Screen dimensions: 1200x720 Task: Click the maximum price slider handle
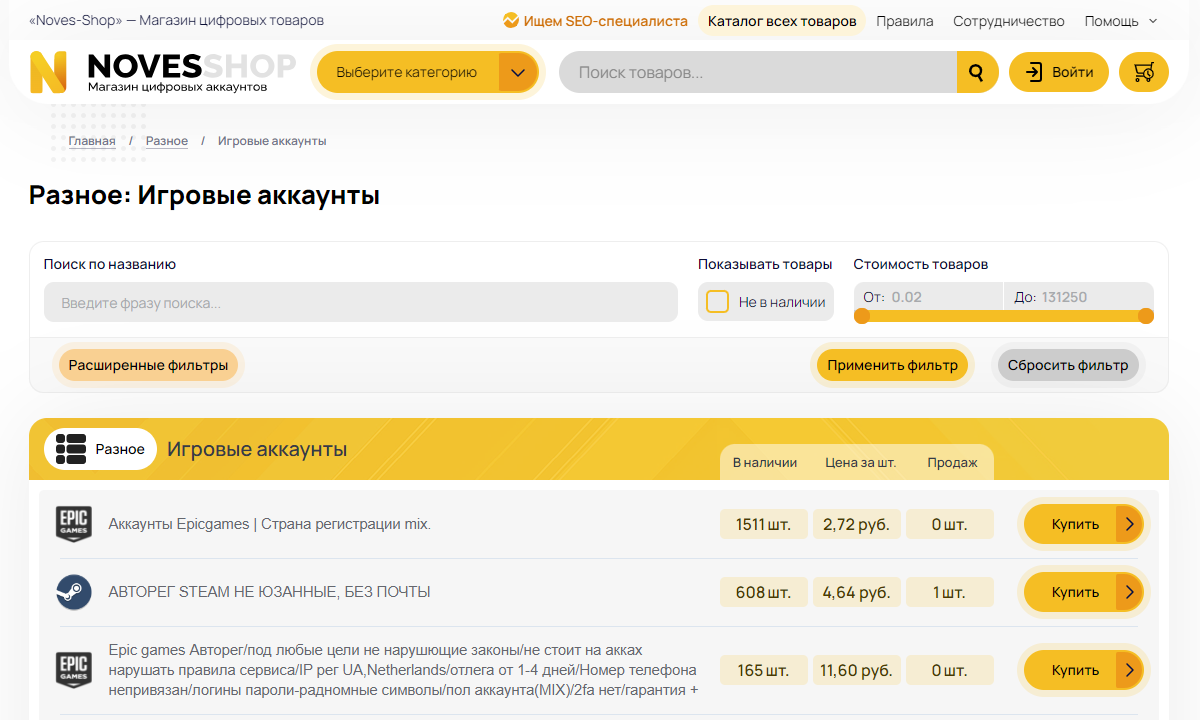click(1146, 316)
